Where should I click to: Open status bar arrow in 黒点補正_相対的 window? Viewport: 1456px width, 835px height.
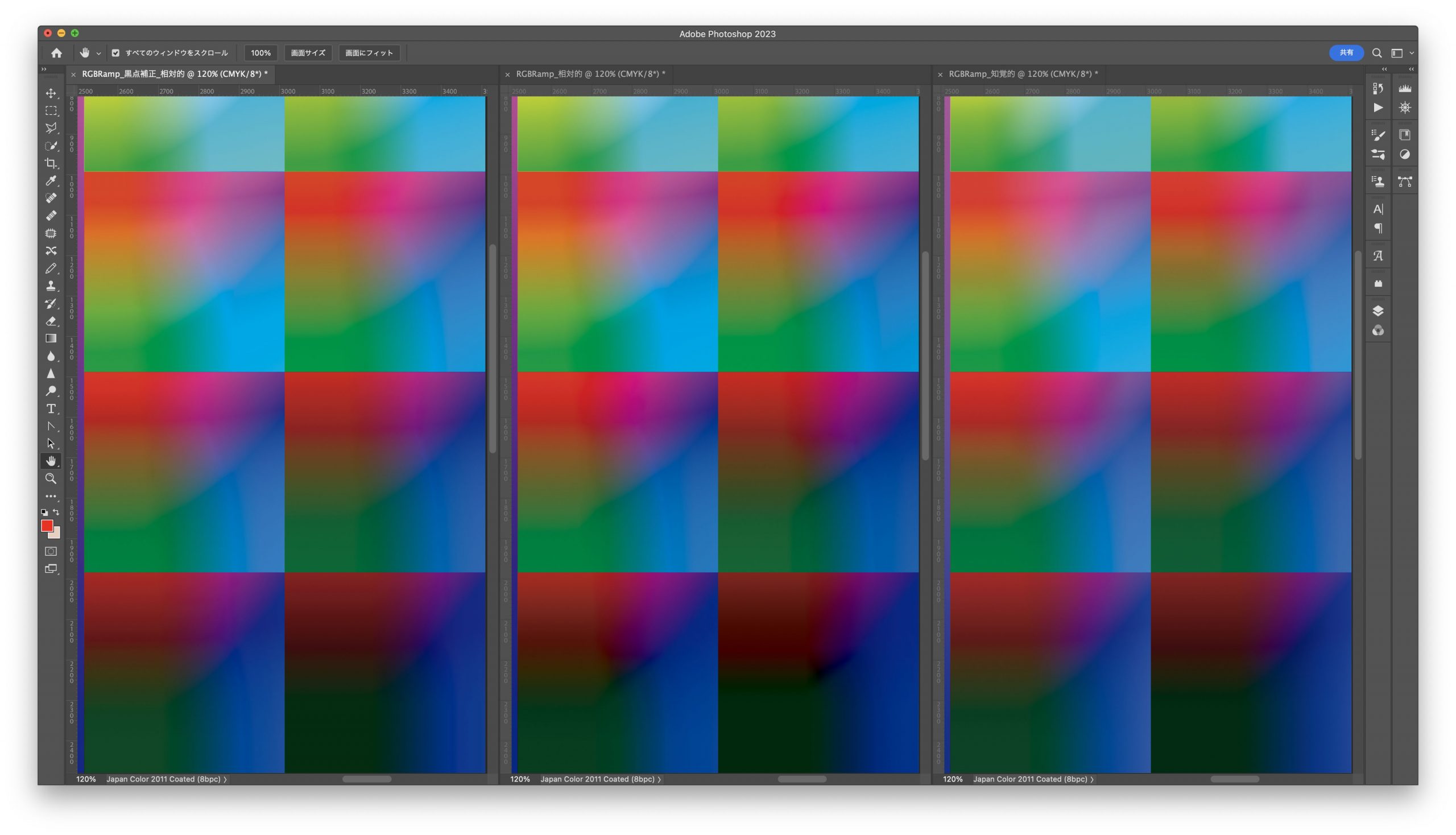click(x=225, y=779)
